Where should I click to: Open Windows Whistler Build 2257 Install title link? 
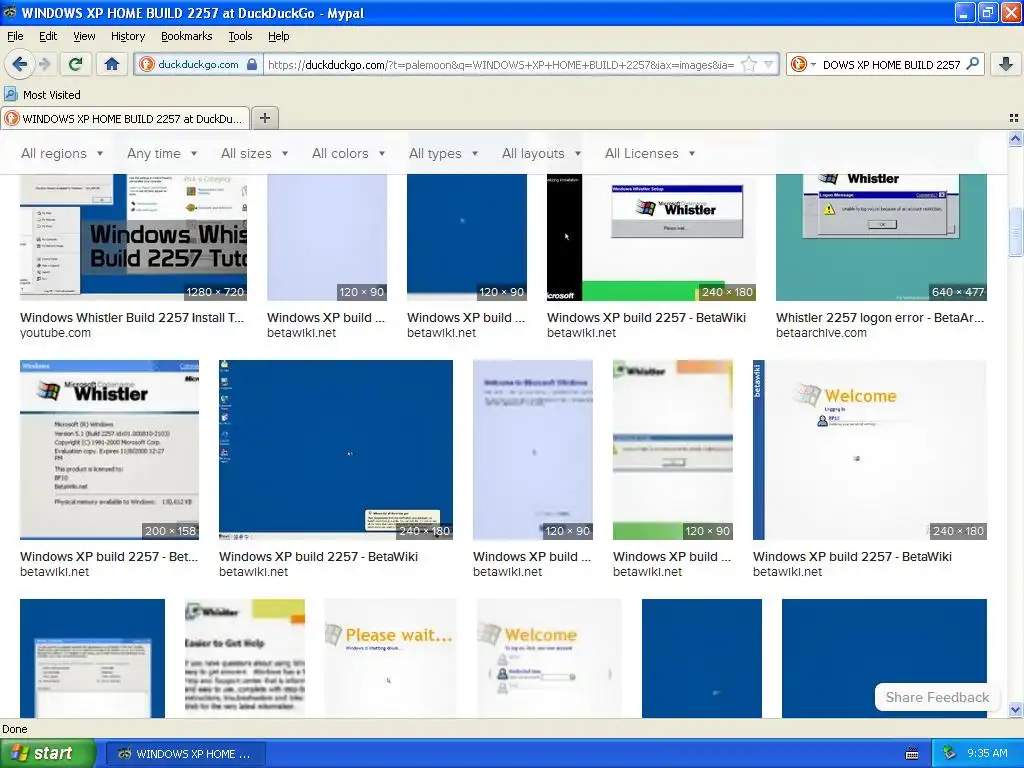tap(132, 317)
